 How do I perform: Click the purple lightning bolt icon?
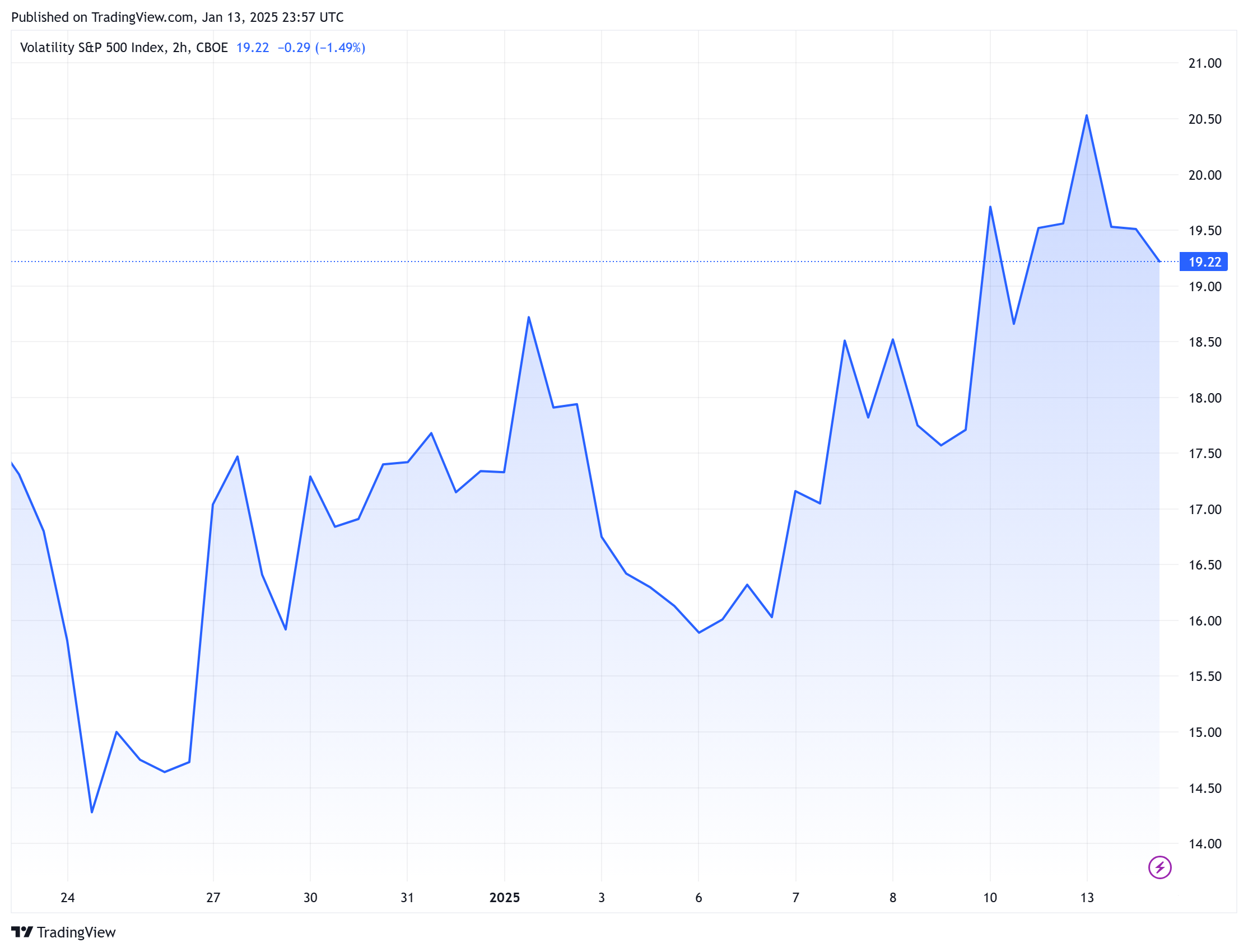tap(1159, 867)
